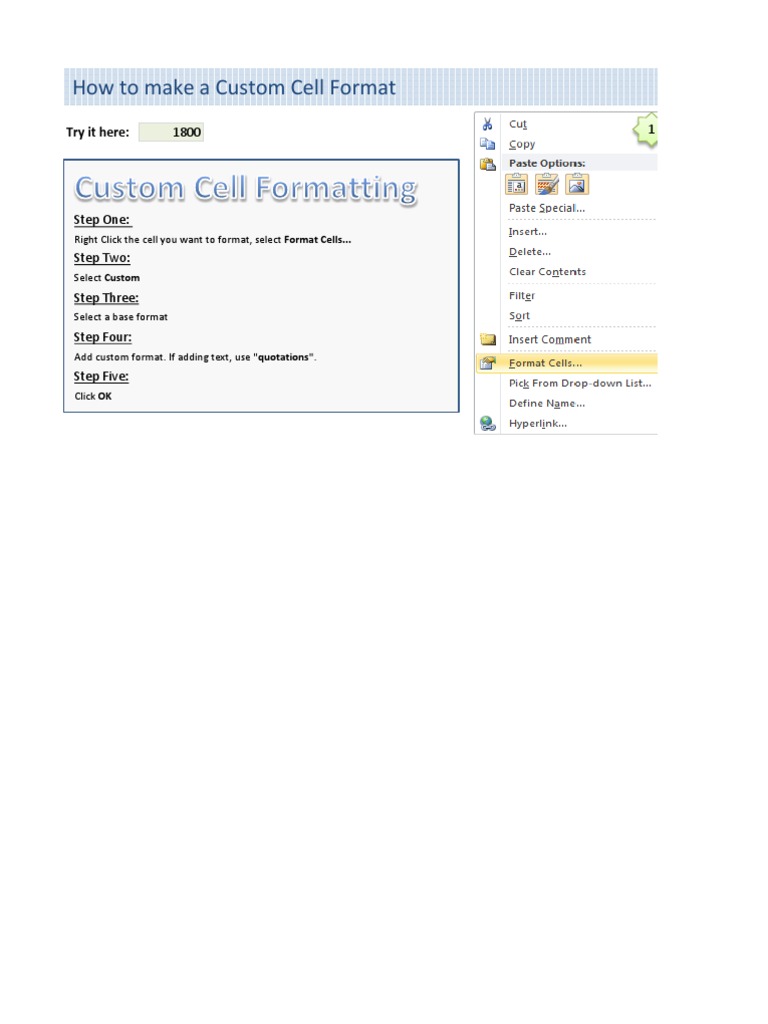Image resolution: width=768 pixels, height=1024 pixels.
Task: Click the 'Try it here:' label
Action: [x=97, y=132]
